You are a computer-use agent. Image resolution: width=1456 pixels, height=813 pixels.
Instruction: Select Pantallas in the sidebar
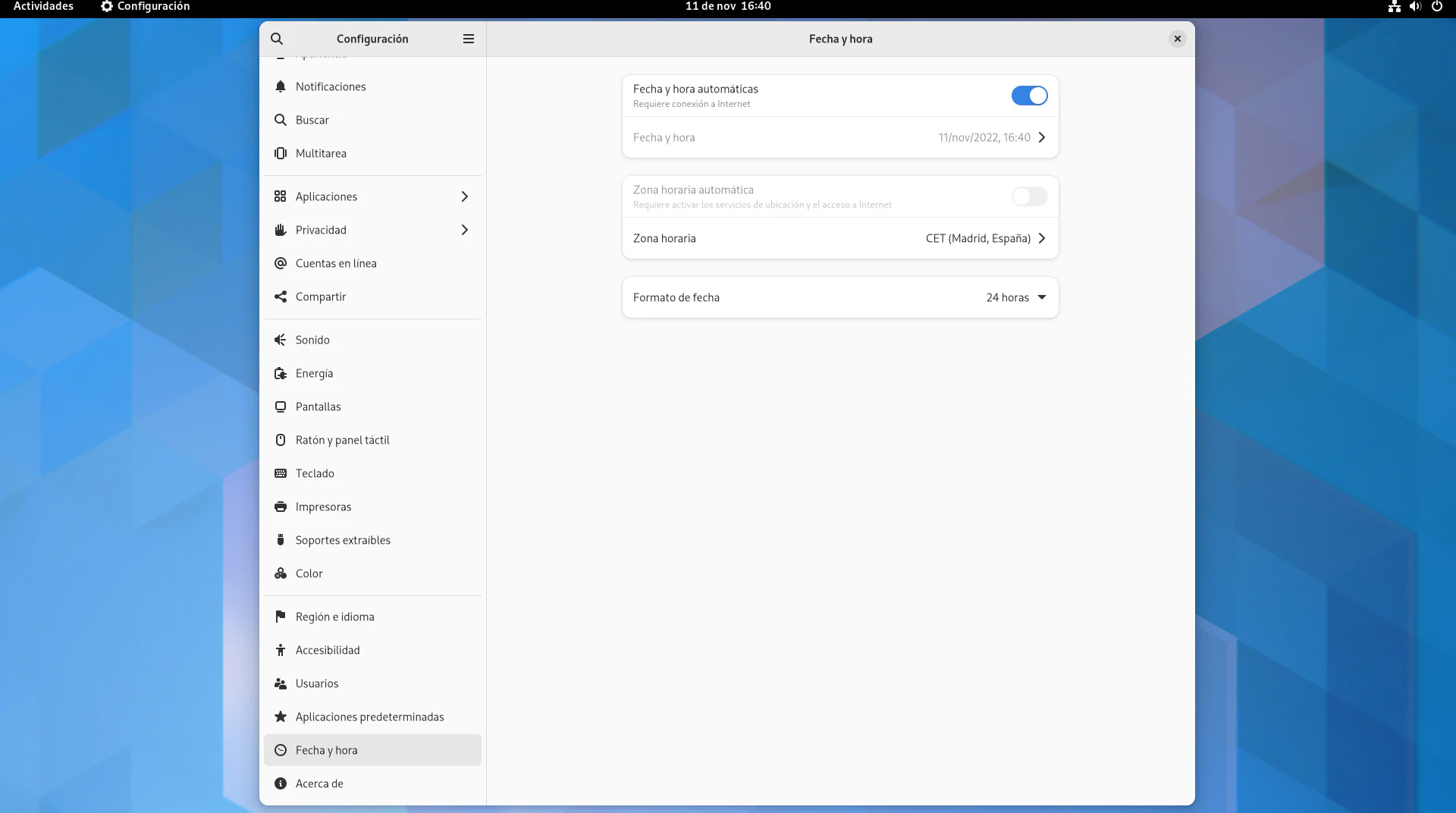pos(318,406)
